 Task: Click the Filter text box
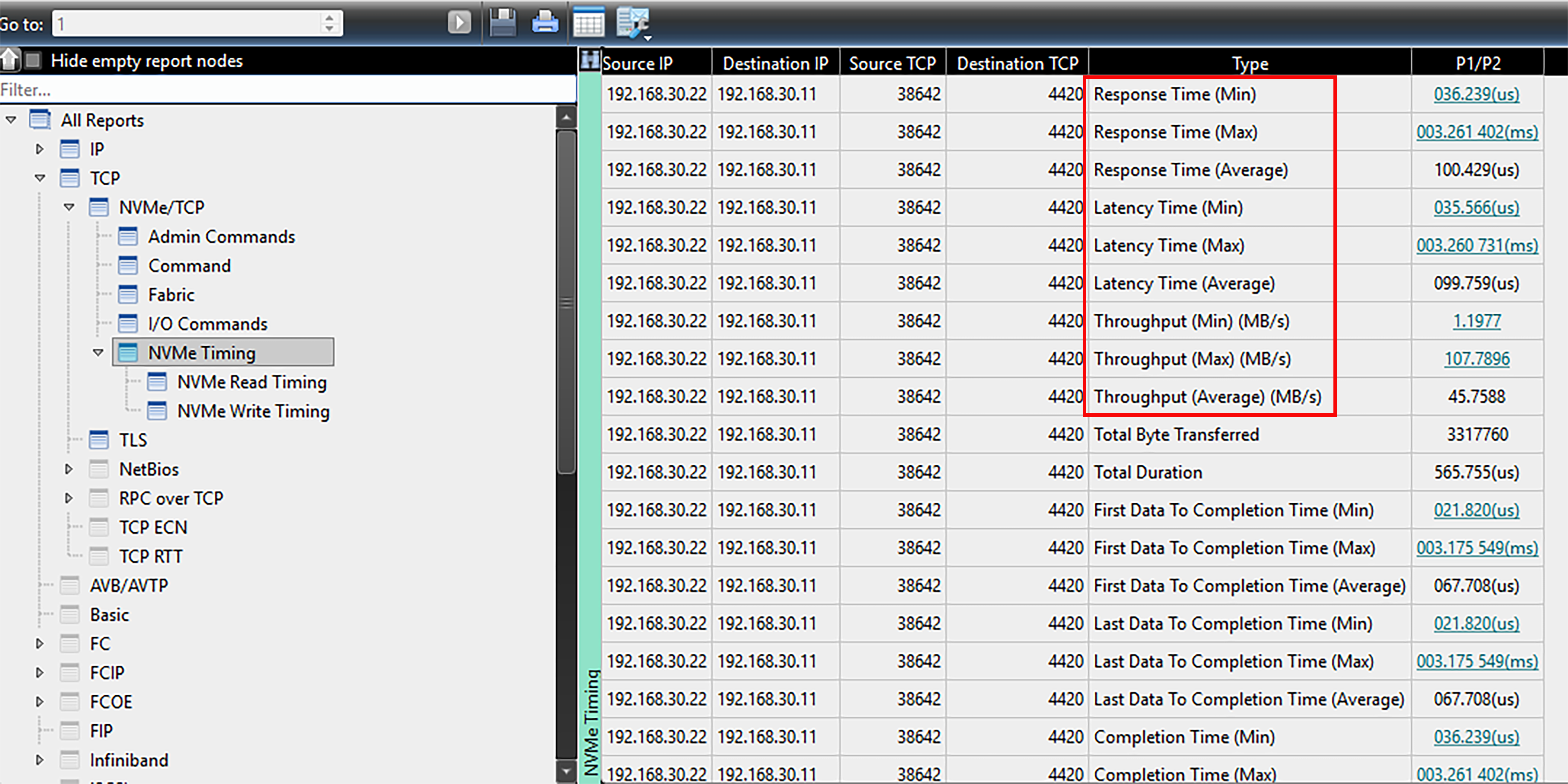pos(288,90)
